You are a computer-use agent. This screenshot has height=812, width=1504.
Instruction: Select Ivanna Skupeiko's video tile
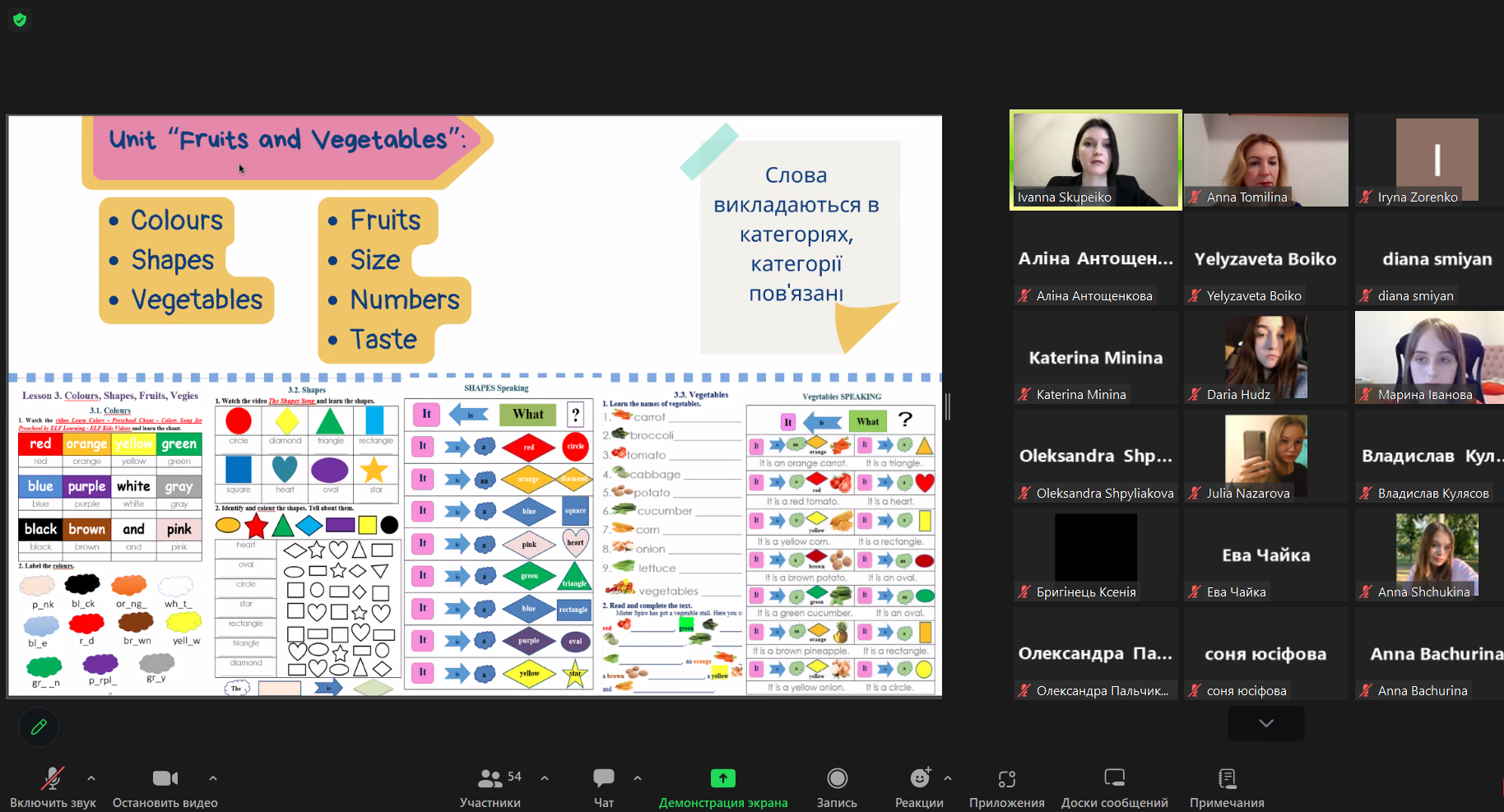click(x=1095, y=160)
